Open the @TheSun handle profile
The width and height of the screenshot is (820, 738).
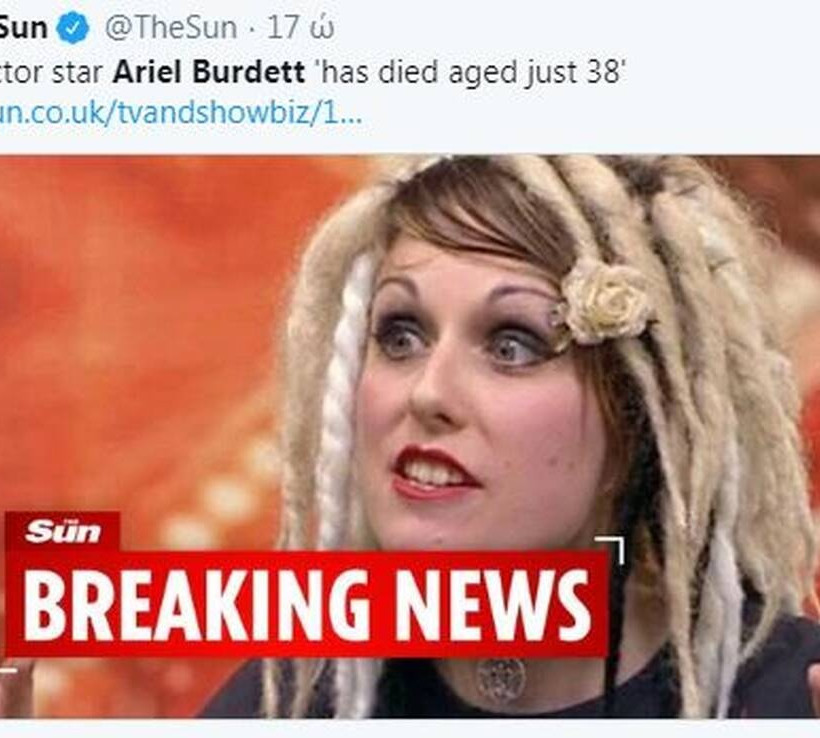pos(170,27)
